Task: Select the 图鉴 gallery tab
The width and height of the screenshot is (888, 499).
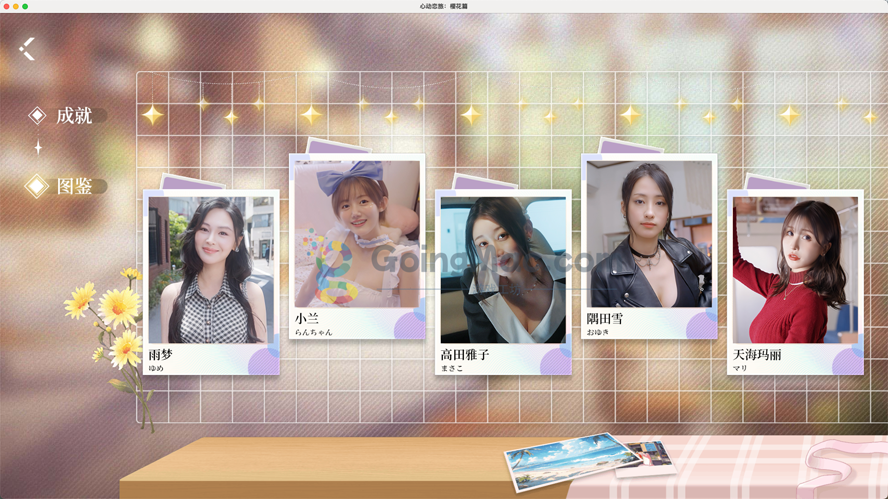Action: pyautogui.click(x=74, y=186)
